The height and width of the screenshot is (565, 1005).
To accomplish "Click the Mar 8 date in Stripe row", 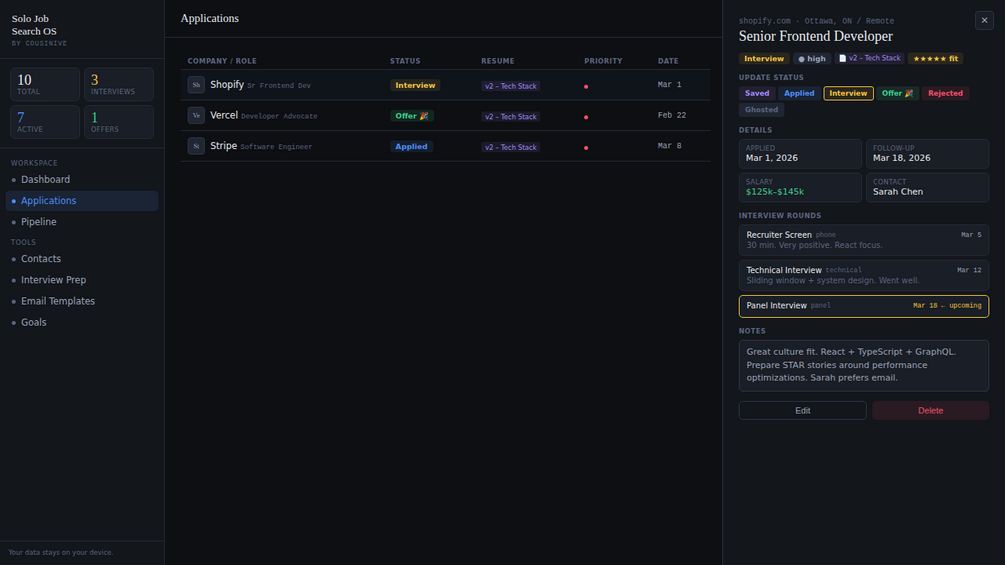I will tap(669, 146).
